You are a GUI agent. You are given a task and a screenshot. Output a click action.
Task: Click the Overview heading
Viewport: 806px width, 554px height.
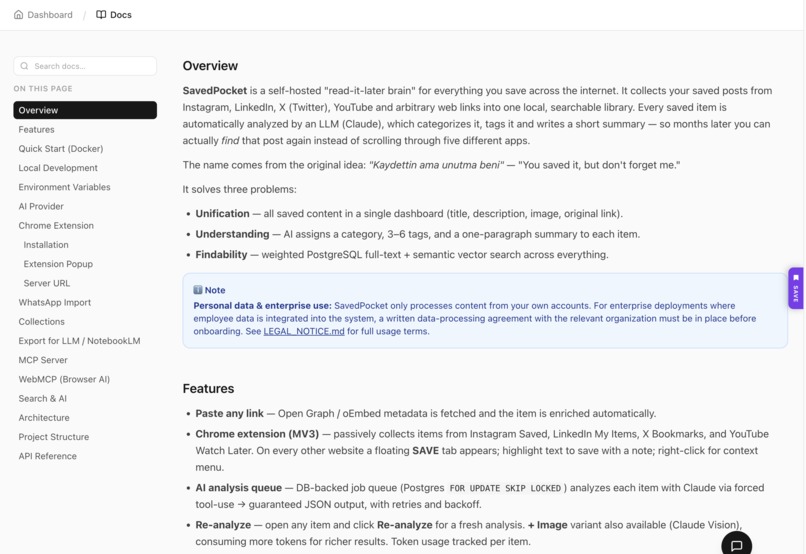[210, 66]
